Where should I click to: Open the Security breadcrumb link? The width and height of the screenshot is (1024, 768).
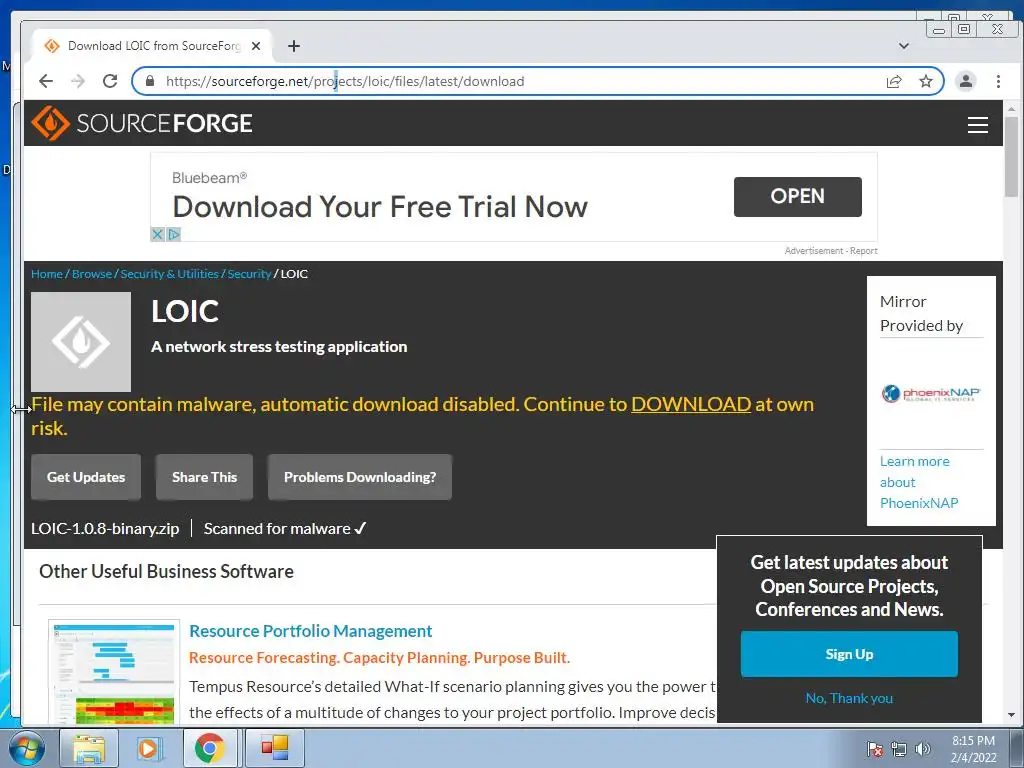coord(249,274)
